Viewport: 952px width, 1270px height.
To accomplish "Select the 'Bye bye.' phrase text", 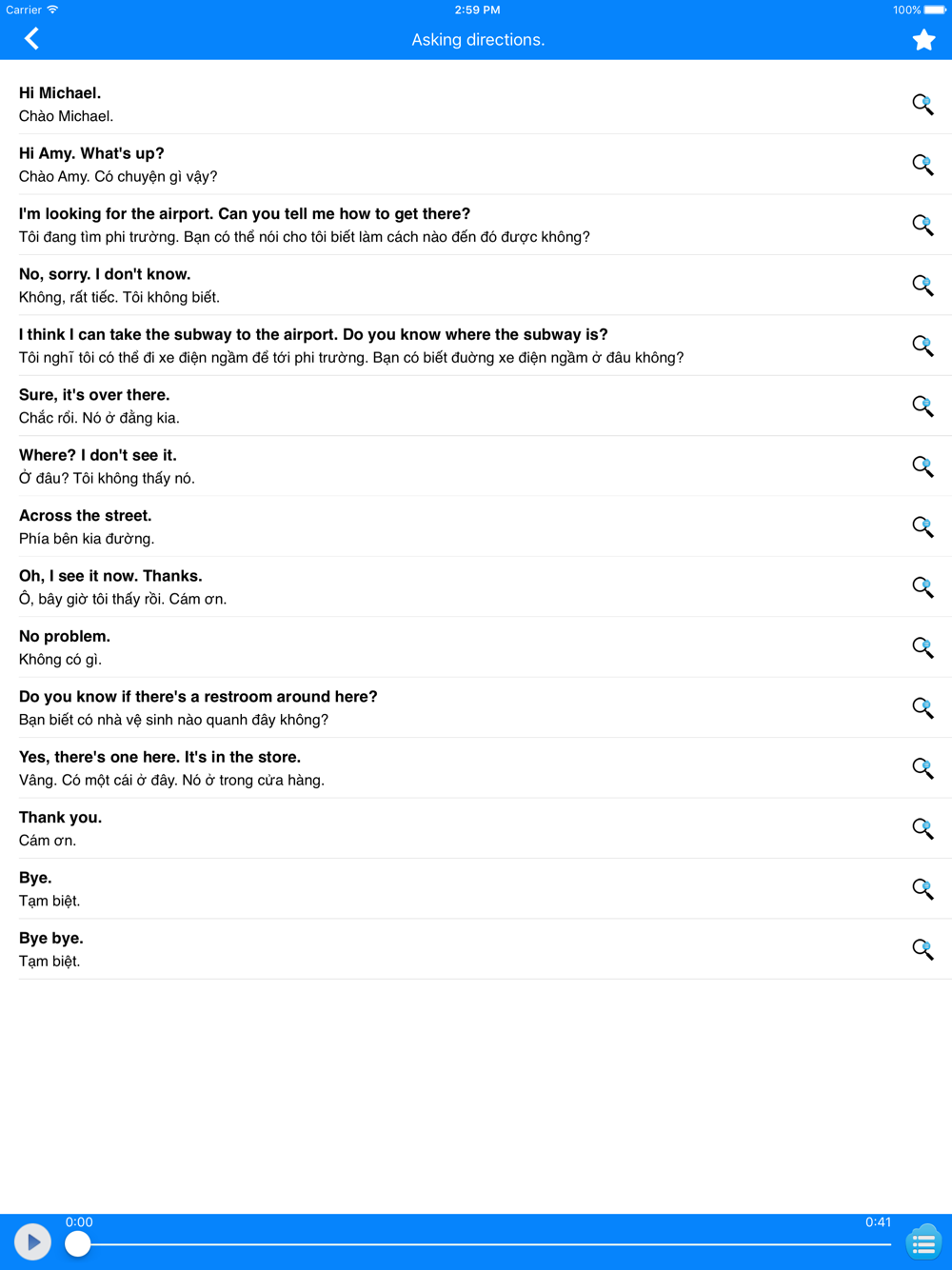I will coord(51,938).
